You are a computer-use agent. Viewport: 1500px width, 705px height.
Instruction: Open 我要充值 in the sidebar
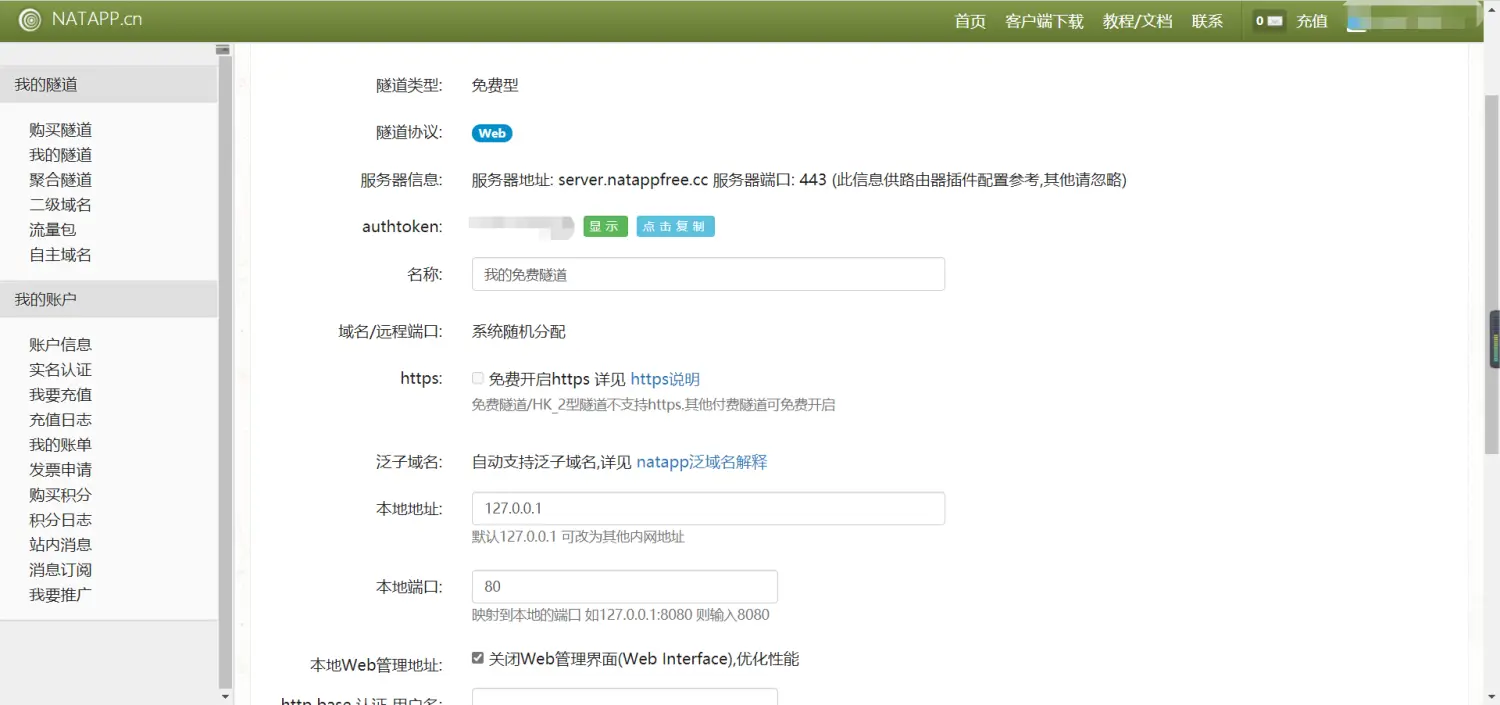pyautogui.click(x=61, y=395)
